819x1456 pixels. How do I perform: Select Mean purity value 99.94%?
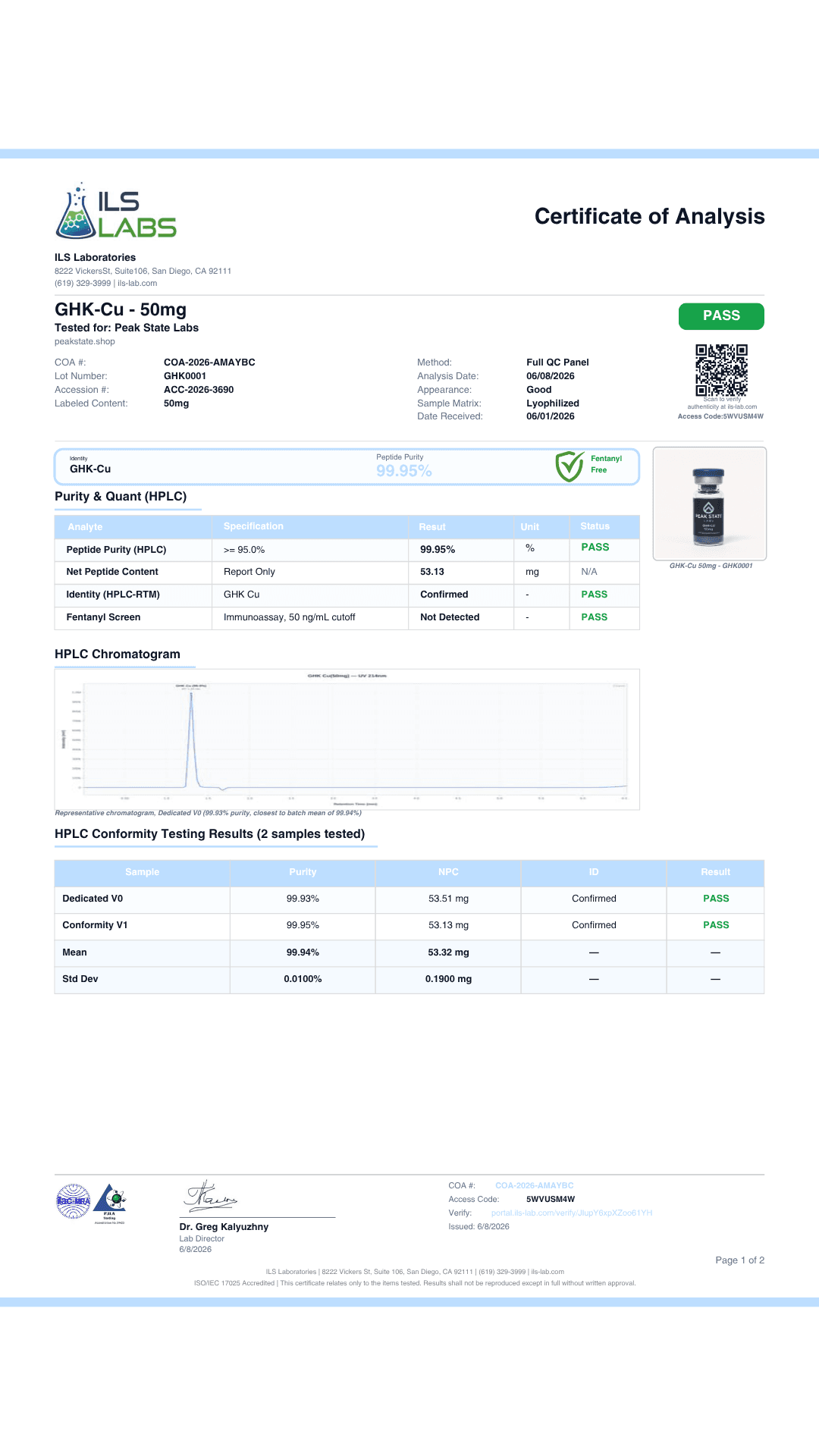point(303,952)
